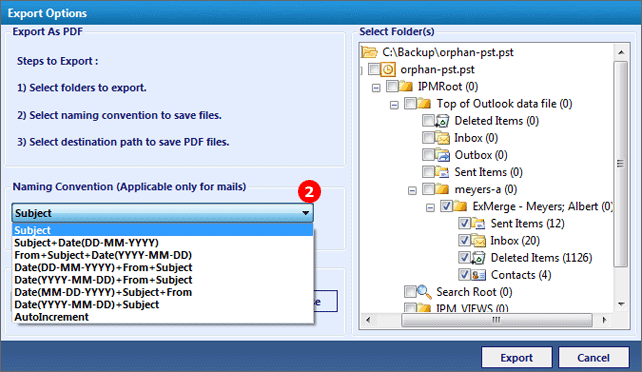This screenshot has width=642, height=372.
Task: Click the Export button
Action: [517, 358]
